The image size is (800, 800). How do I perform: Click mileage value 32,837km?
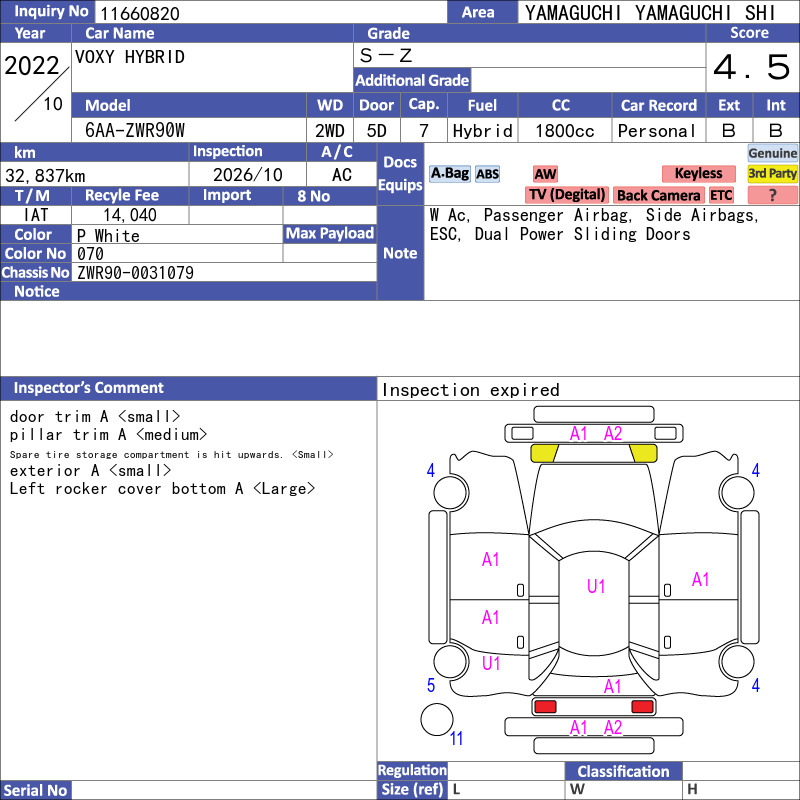(45, 176)
